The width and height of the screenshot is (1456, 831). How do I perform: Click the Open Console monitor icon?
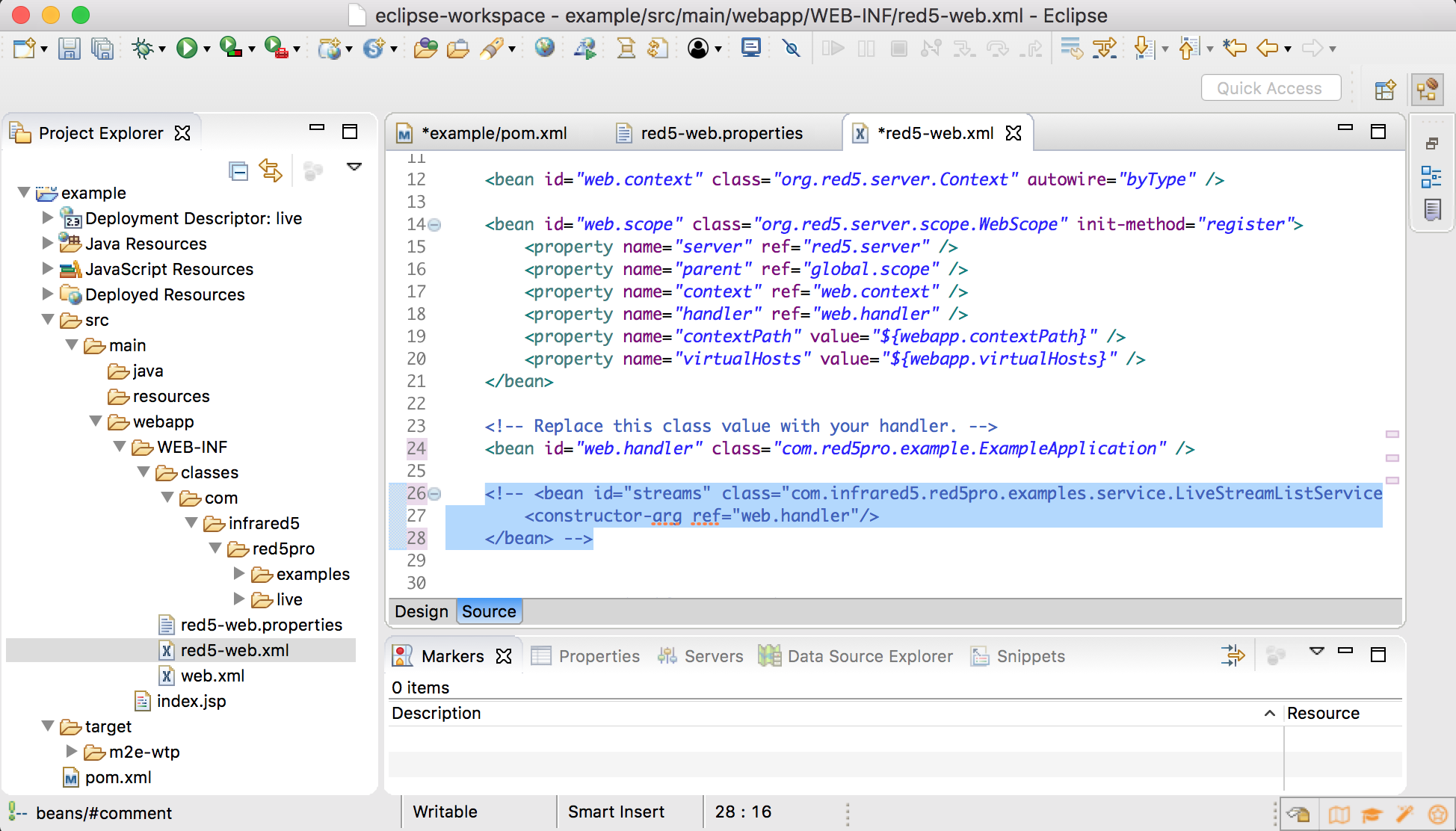pos(751,48)
